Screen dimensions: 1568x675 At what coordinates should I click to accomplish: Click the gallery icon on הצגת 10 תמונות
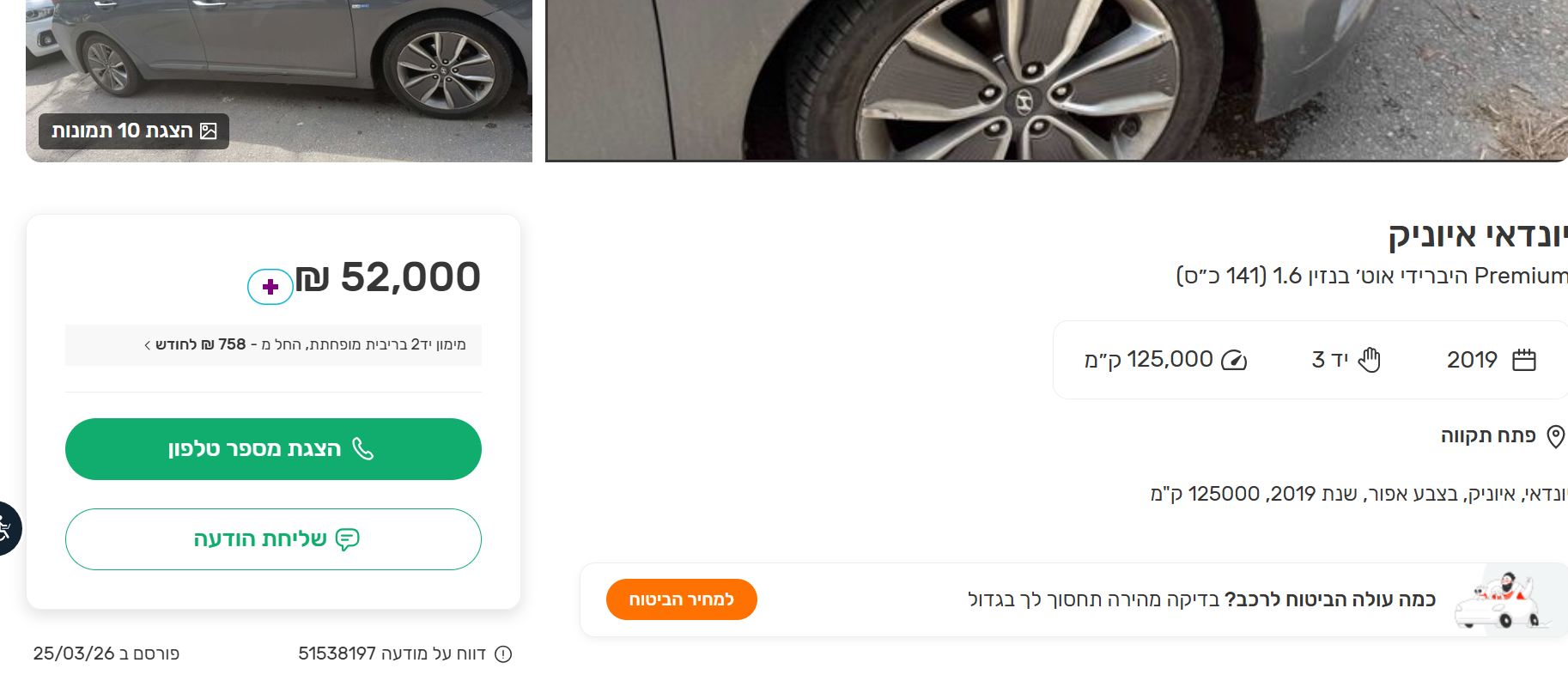tap(209, 131)
